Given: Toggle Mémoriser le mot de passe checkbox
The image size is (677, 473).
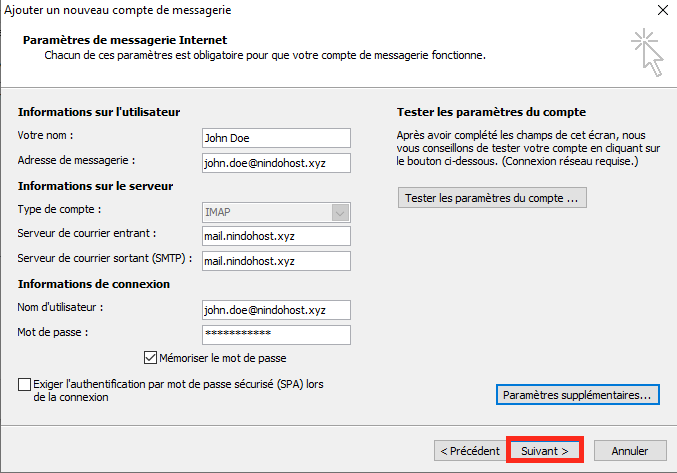Looking at the screenshot, I should click(151, 357).
